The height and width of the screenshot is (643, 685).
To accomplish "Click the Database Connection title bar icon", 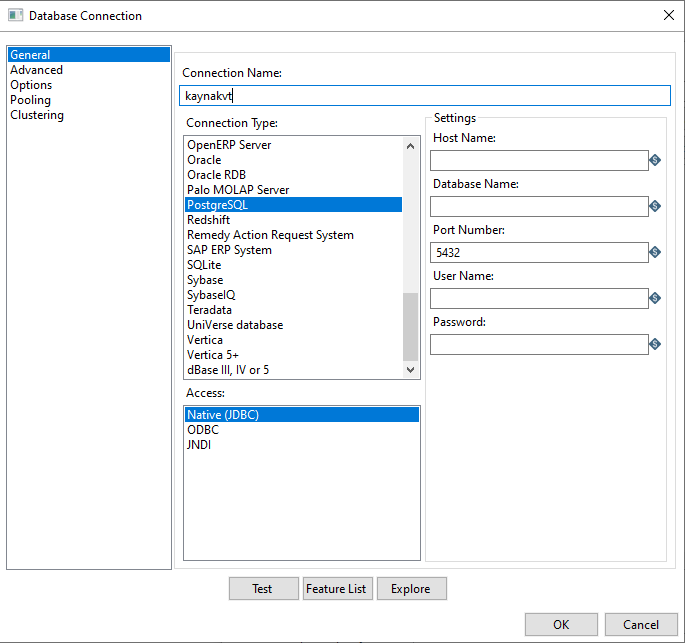I will pyautogui.click(x=16, y=15).
